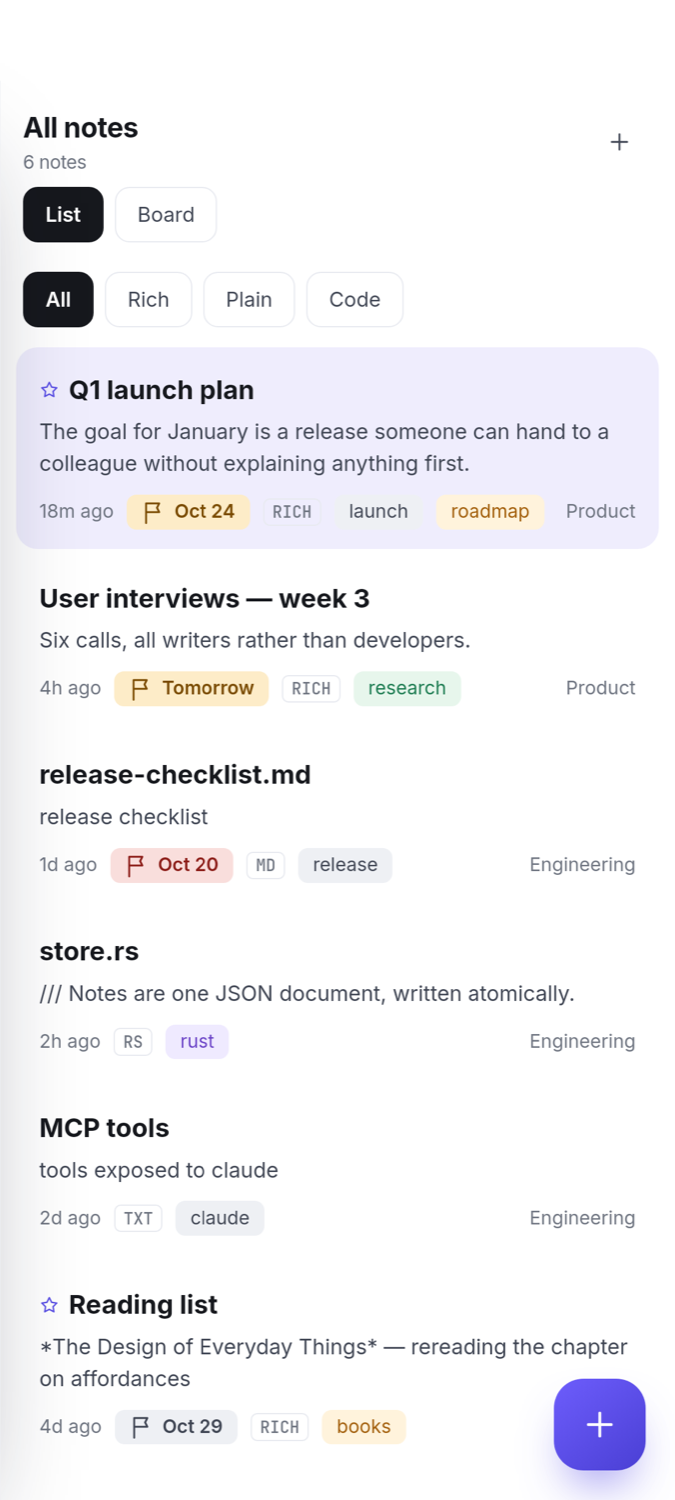Click the plus icon beside All notes header
Screen dimensions: 675x1500
tap(619, 142)
